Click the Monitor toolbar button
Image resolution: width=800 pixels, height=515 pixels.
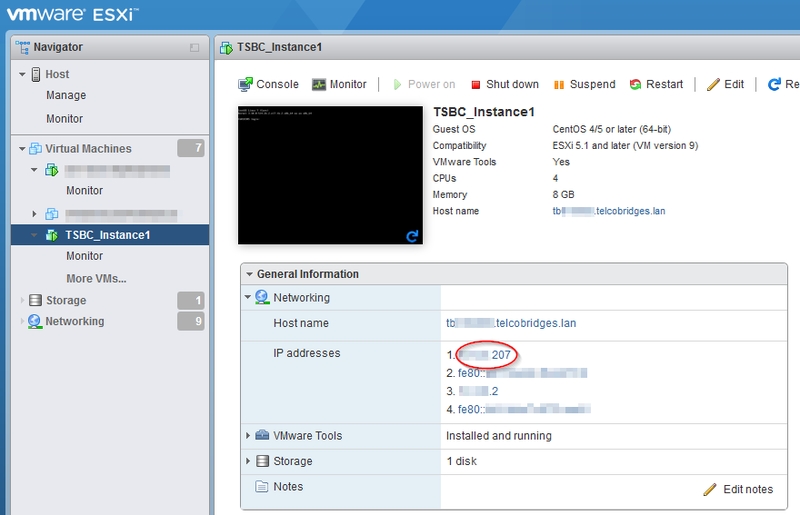(339, 85)
